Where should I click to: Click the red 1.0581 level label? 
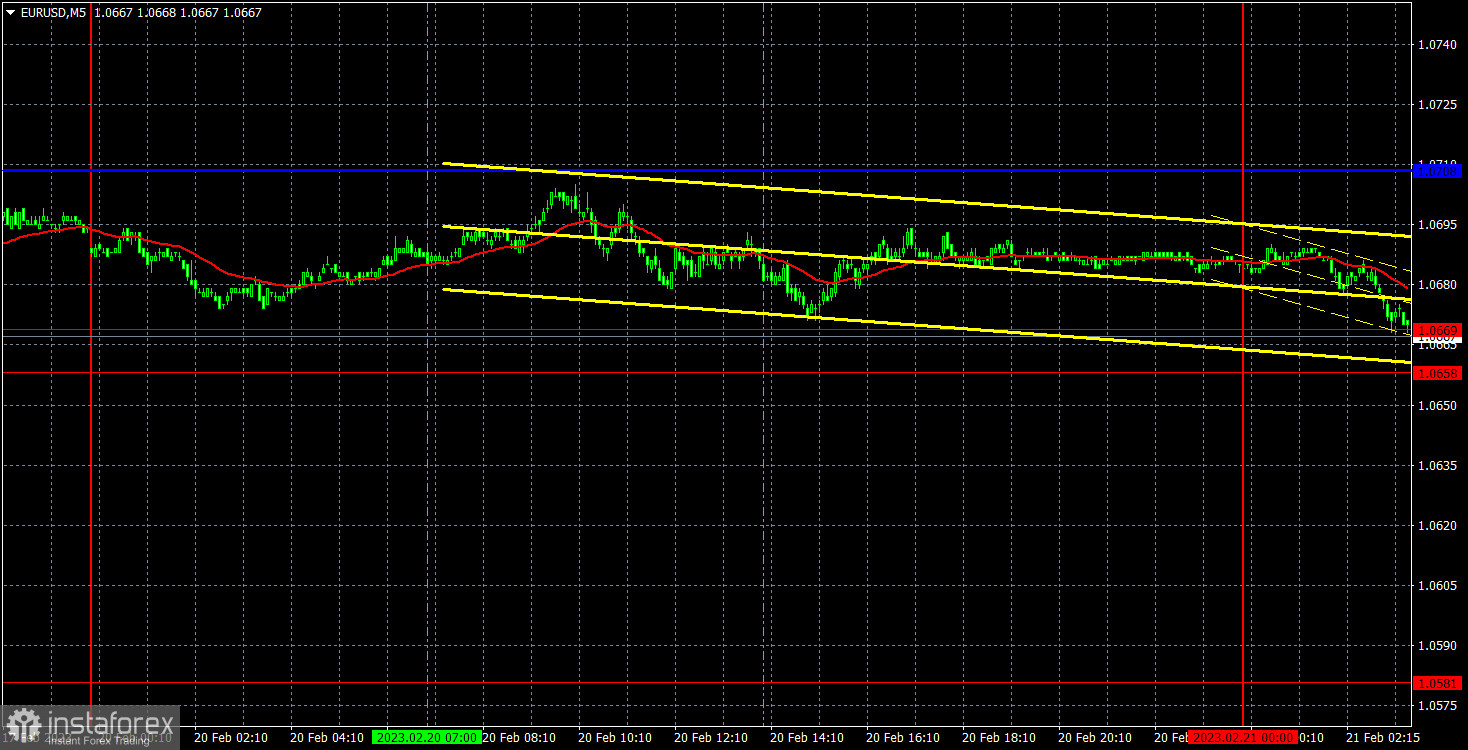[1438, 682]
